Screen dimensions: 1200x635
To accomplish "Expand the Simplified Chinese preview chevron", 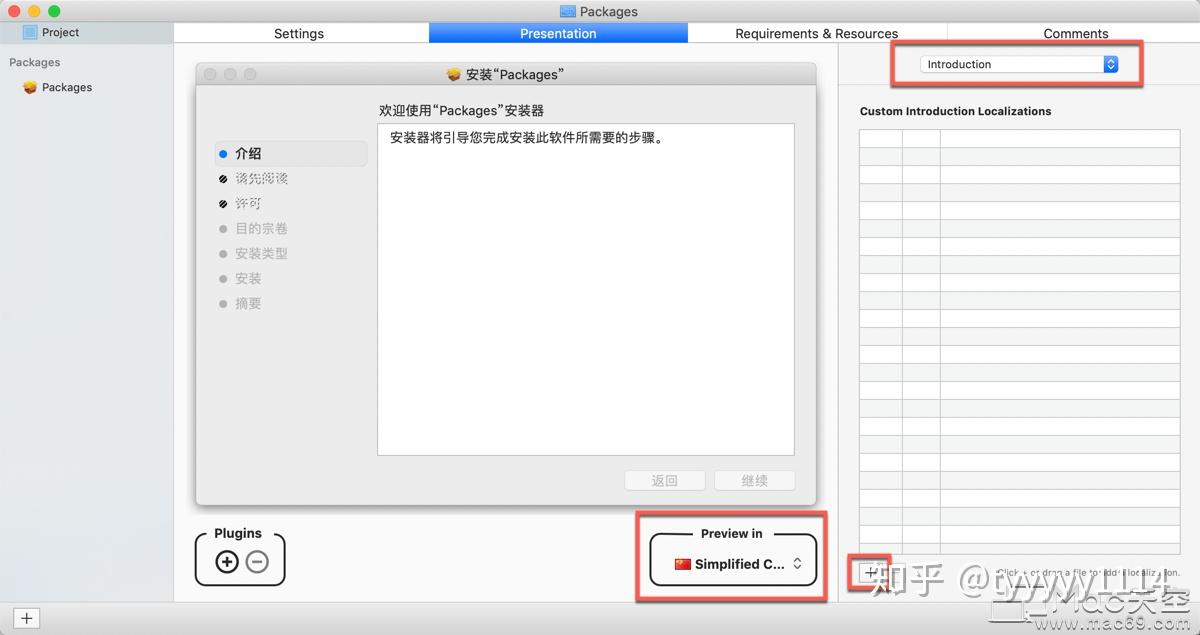I will tap(797, 564).
